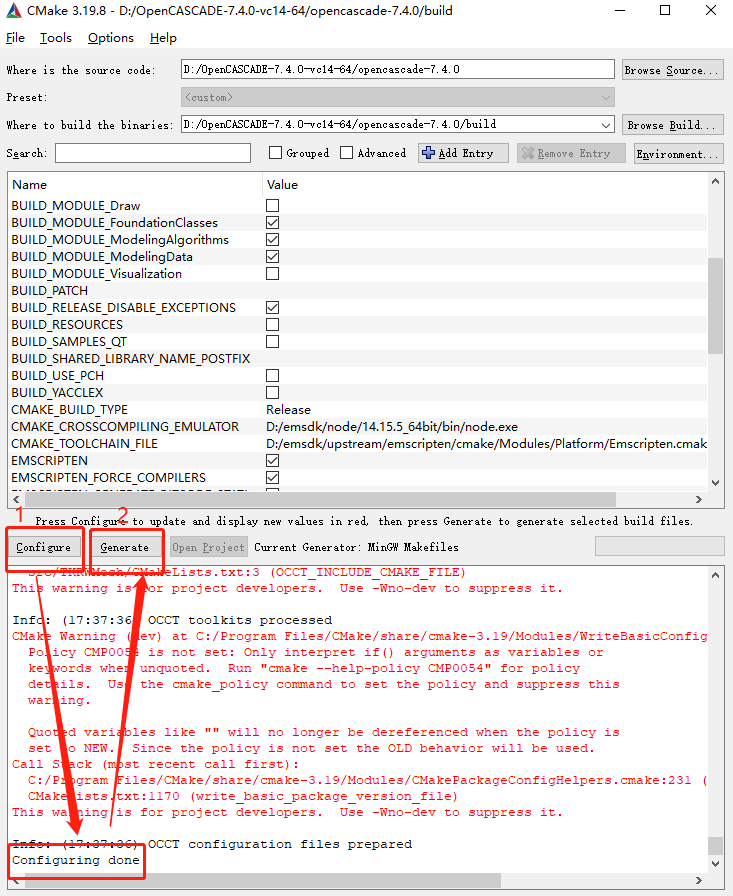The height and width of the screenshot is (896, 733).
Task: Enable BUILD_USE_PCH checkbox
Action: (273, 375)
